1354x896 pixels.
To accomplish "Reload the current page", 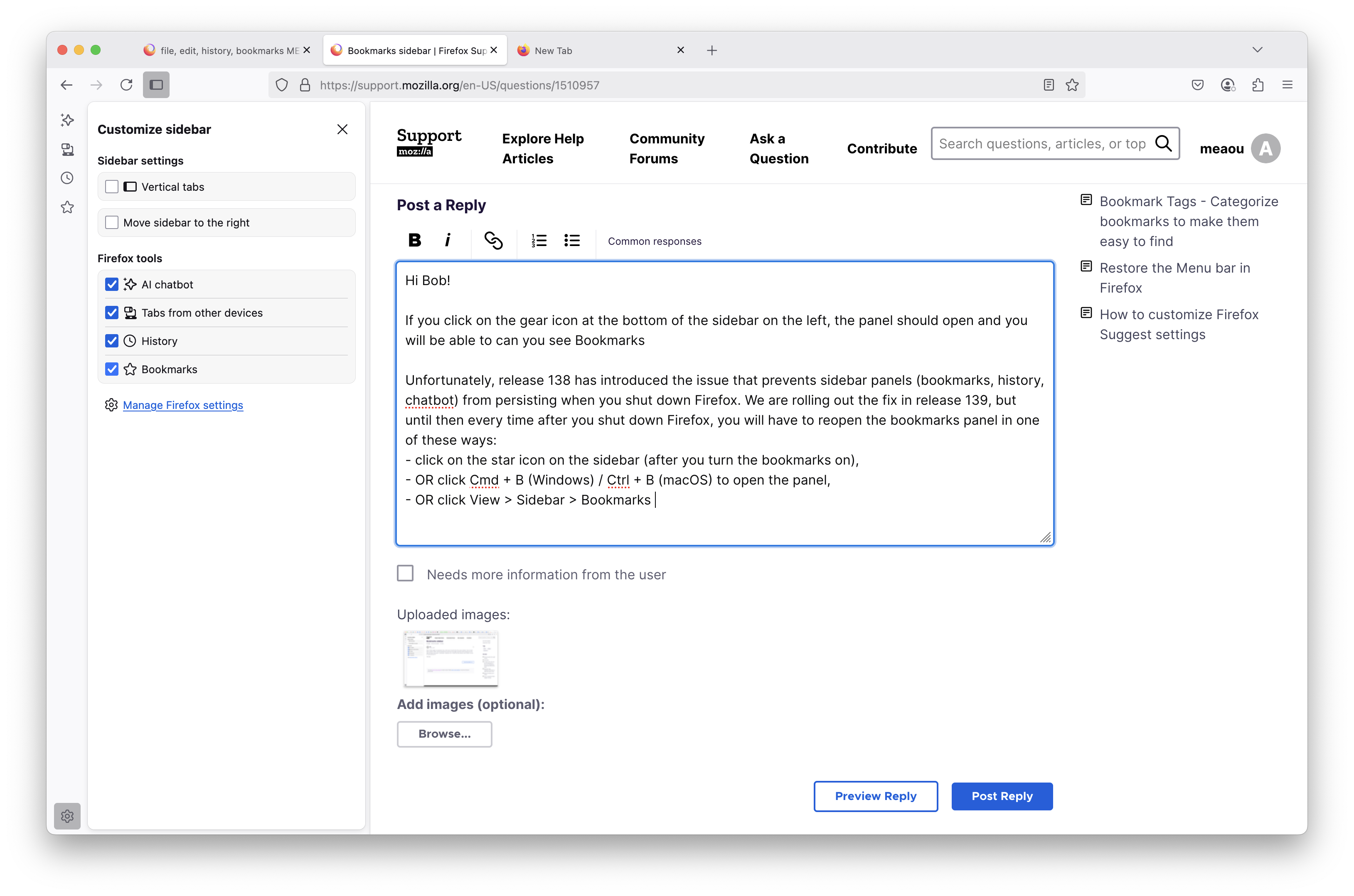I will (x=126, y=85).
